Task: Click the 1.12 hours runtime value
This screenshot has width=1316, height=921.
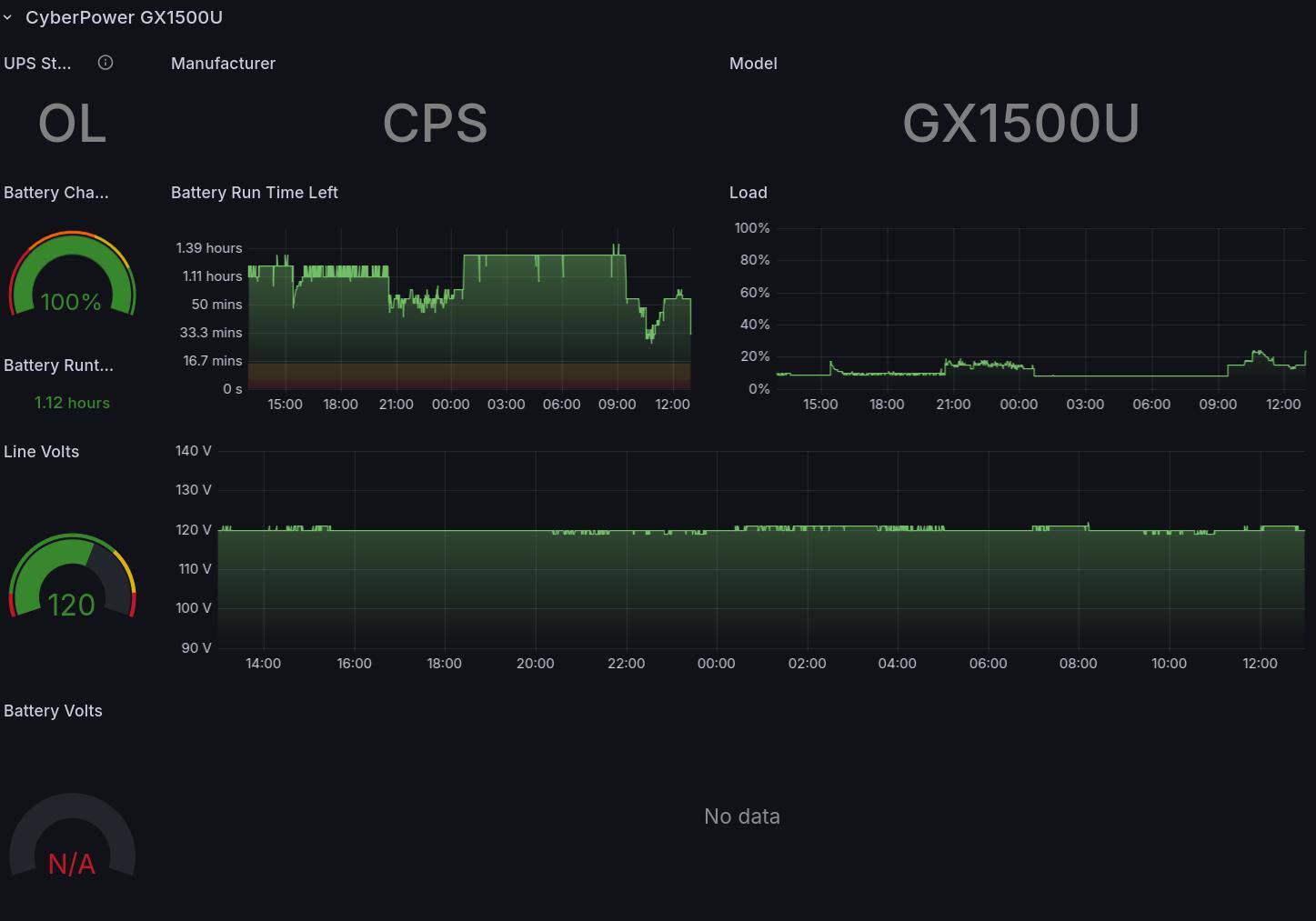Action: tap(72, 403)
